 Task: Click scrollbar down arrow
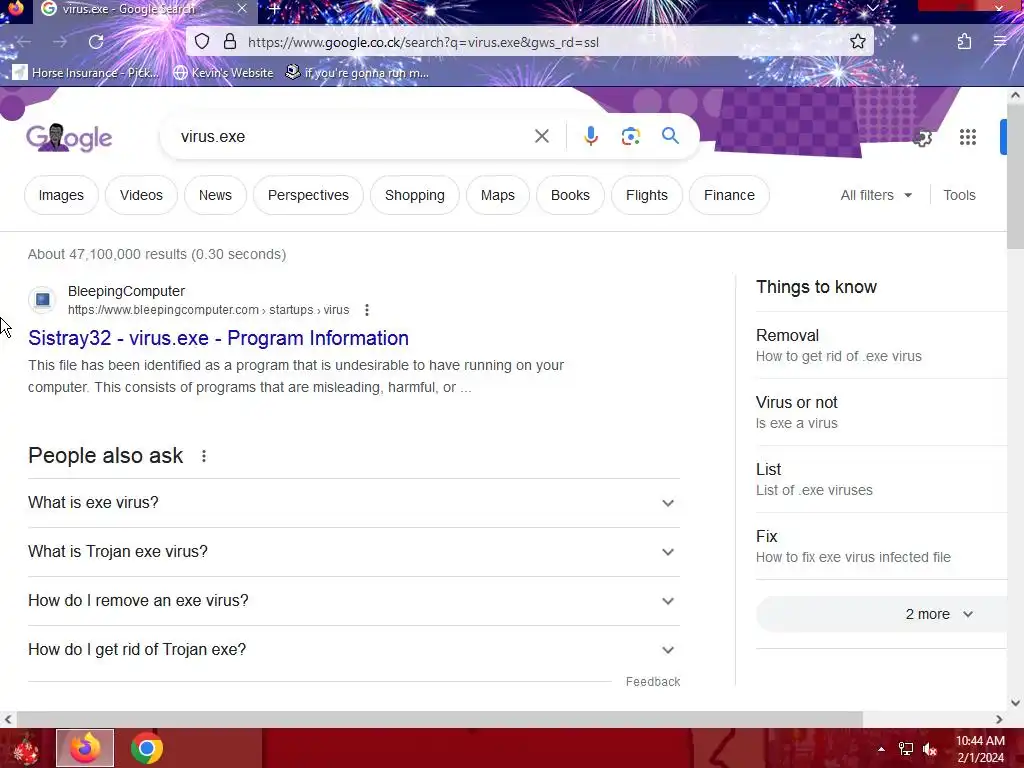1015,703
